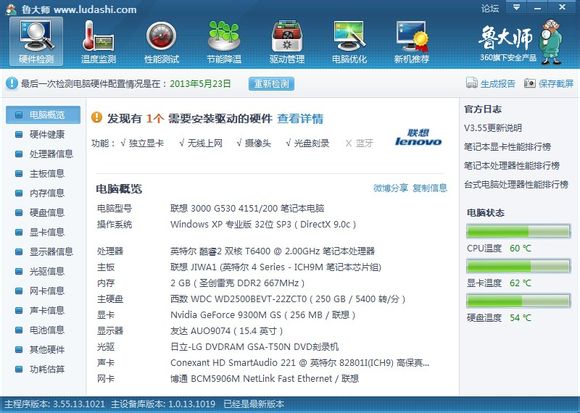Click the 生成报告 document icon

472,83
